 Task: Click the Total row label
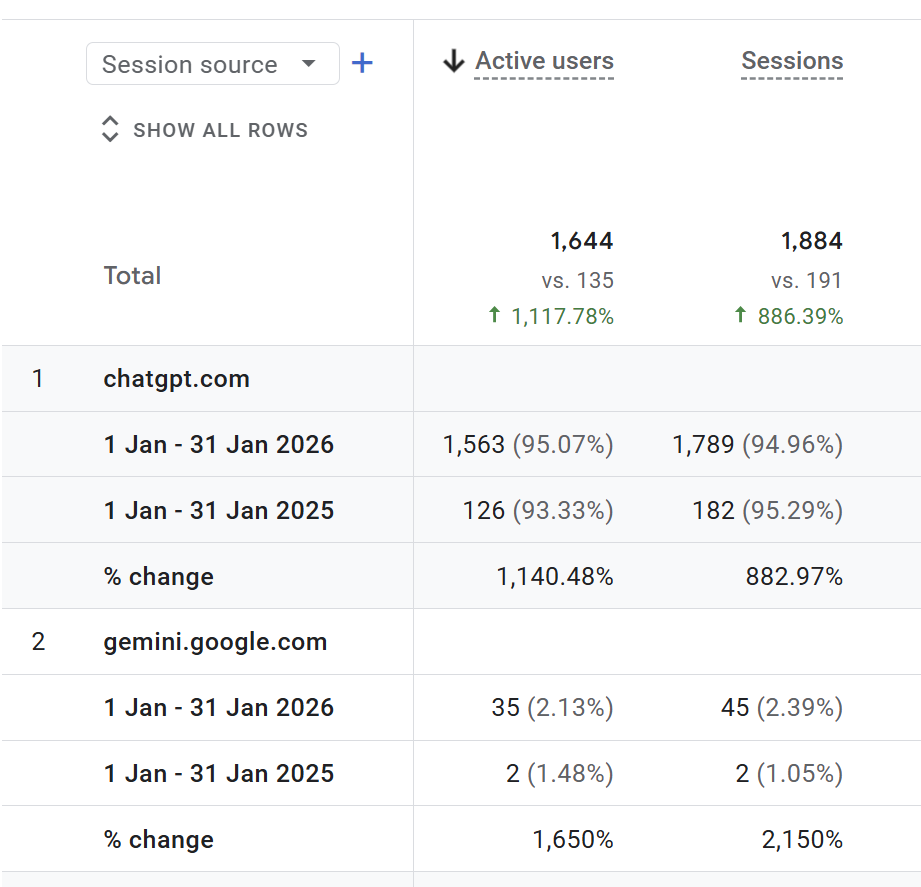pyautogui.click(x=132, y=275)
